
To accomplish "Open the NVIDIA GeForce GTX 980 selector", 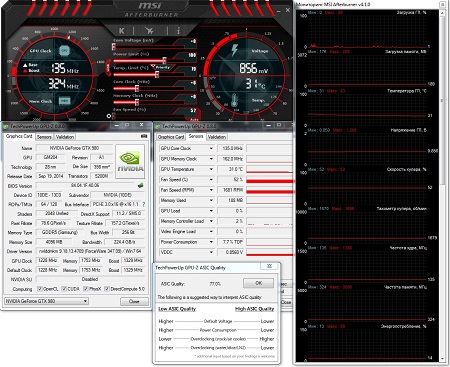I will tap(46, 301).
